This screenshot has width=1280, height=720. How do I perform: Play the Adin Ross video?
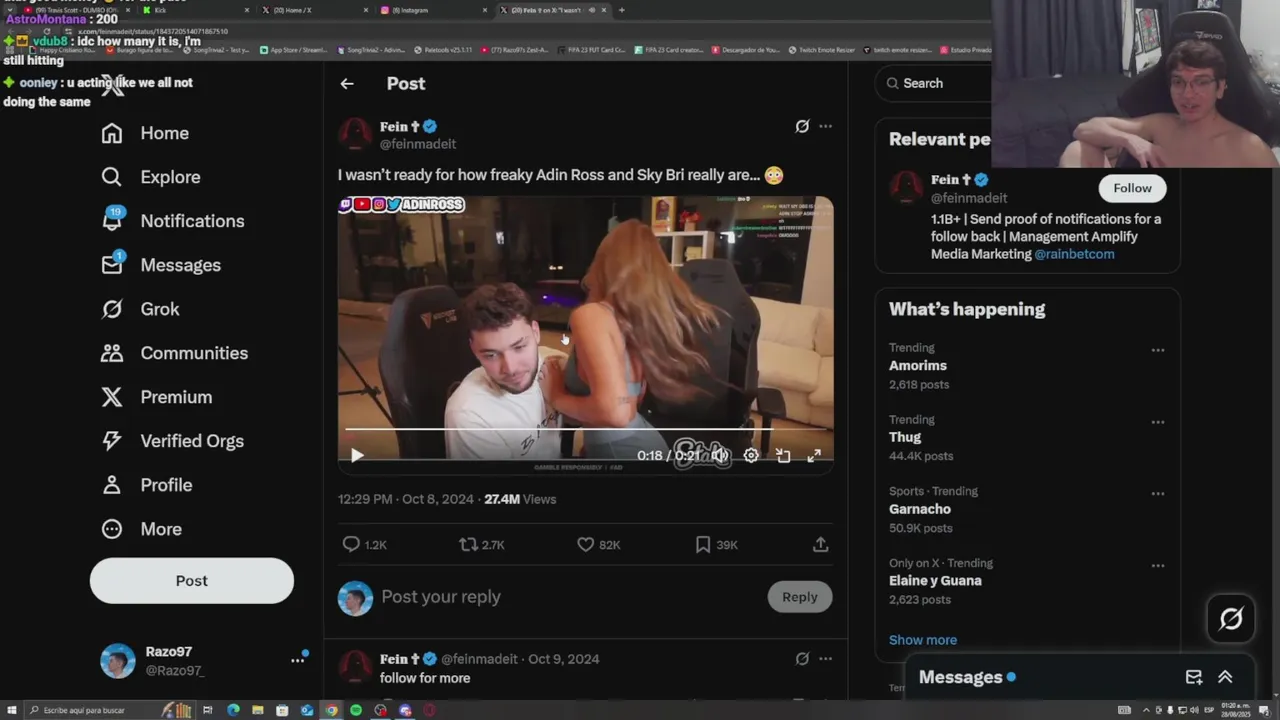[357, 456]
